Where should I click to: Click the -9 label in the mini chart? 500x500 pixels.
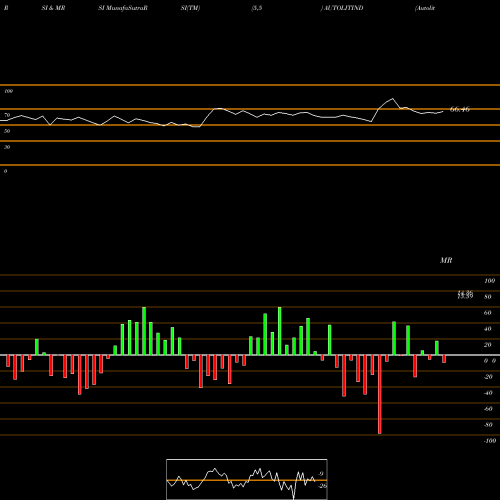click(x=321, y=474)
